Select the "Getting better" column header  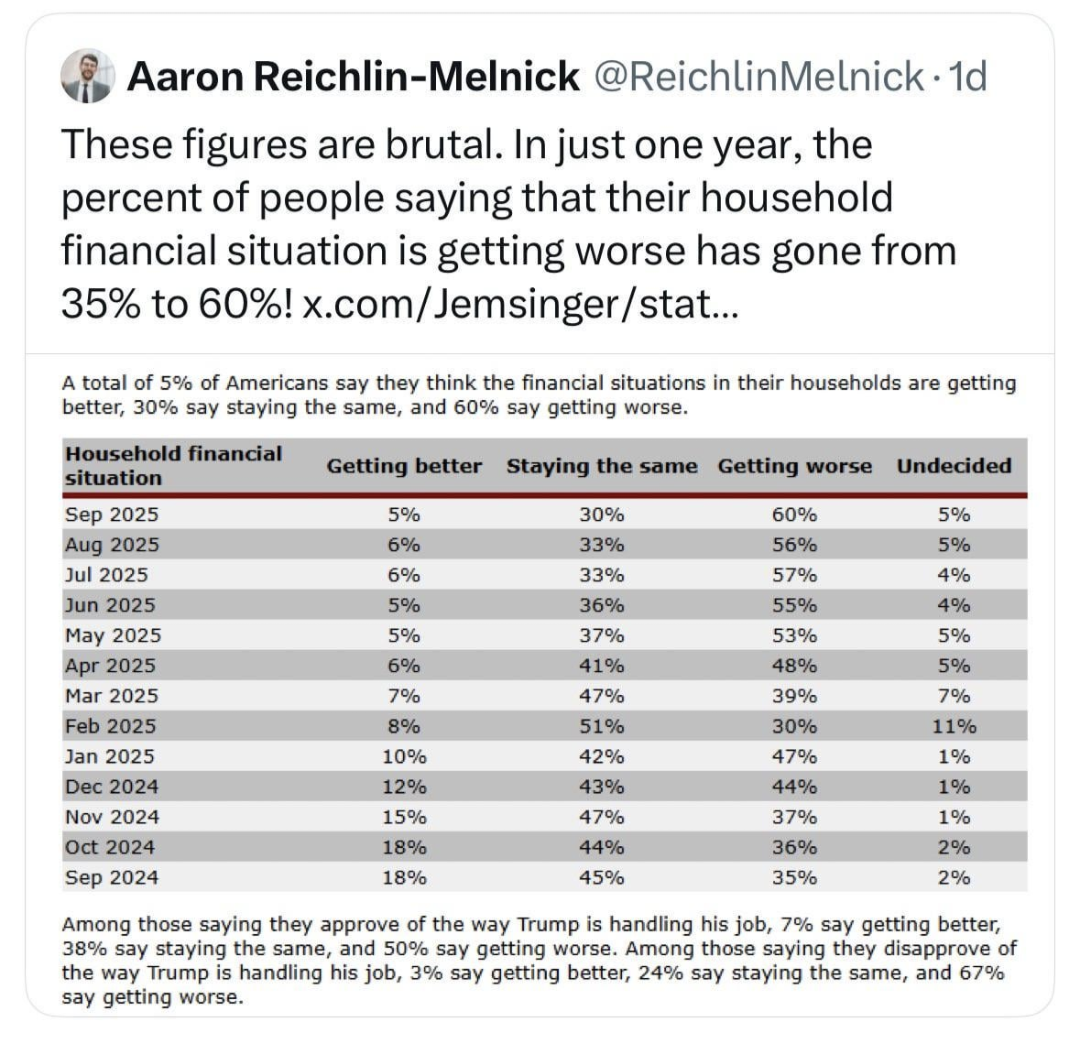pyautogui.click(x=404, y=466)
